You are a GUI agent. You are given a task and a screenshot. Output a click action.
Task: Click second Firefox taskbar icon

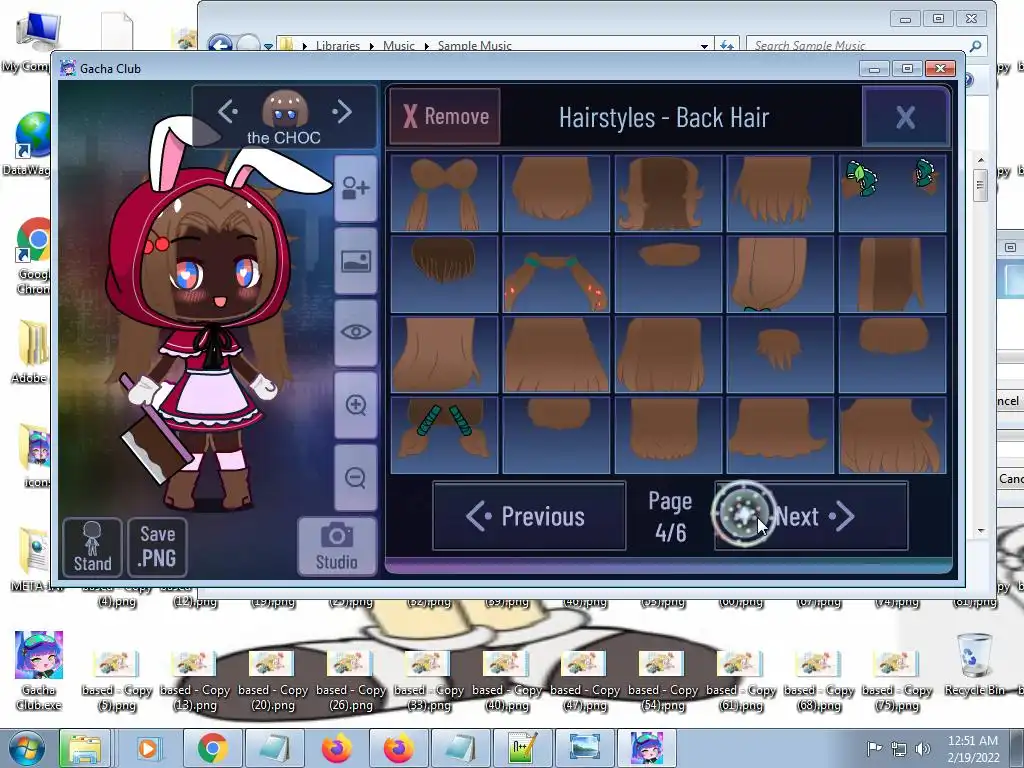point(398,748)
